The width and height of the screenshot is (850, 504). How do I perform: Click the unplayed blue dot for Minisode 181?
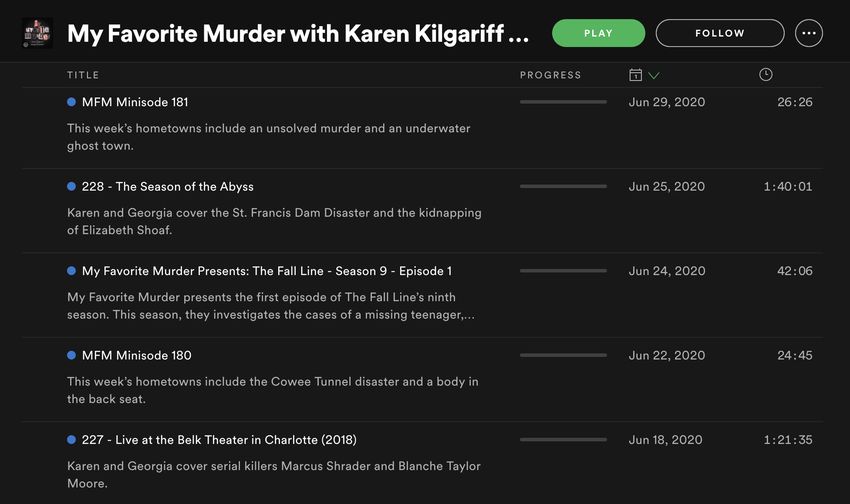pos(72,102)
